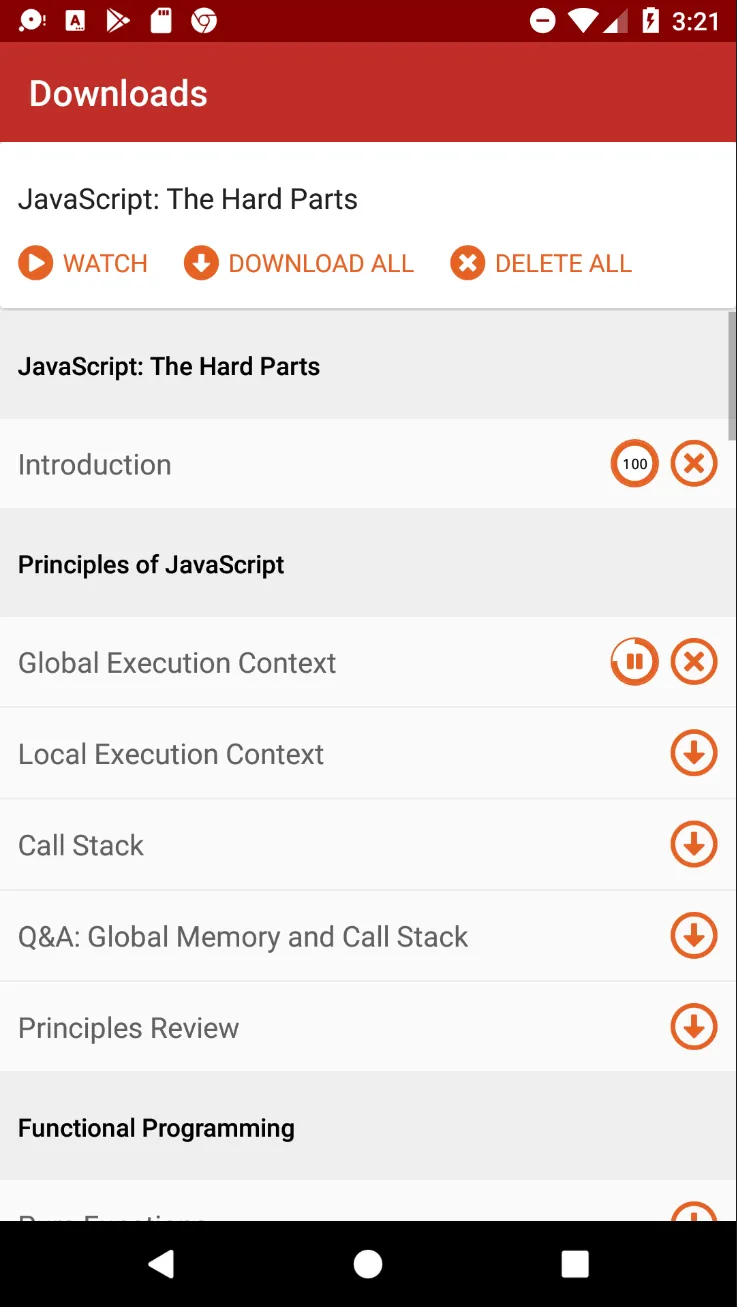Tap the Android back navigation button
Screen dimensions: 737x1307
click(x=161, y=1264)
